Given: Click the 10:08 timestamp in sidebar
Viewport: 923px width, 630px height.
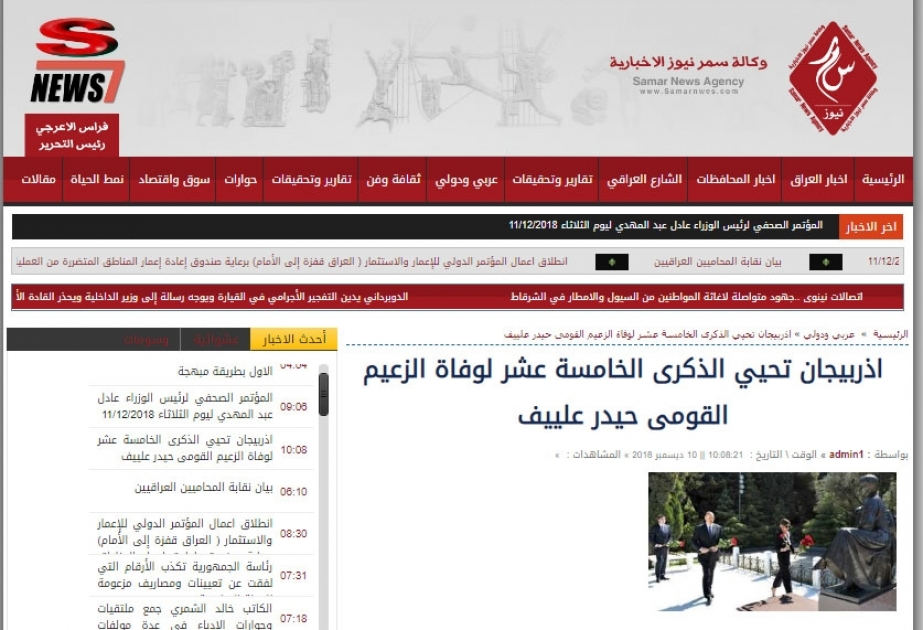Looking at the screenshot, I should click(294, 450).
